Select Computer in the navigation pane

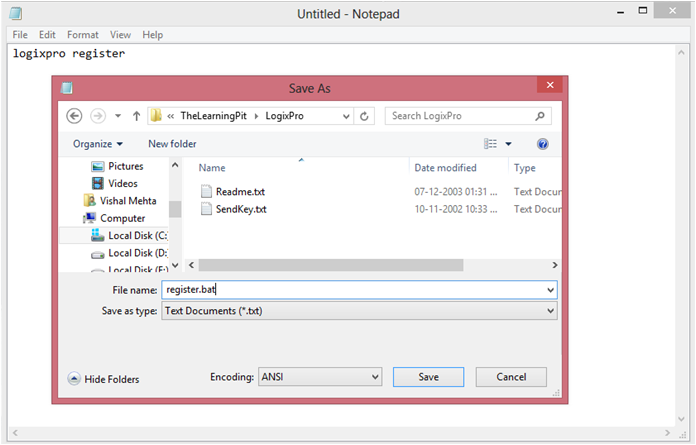click(x=123, y=218)
